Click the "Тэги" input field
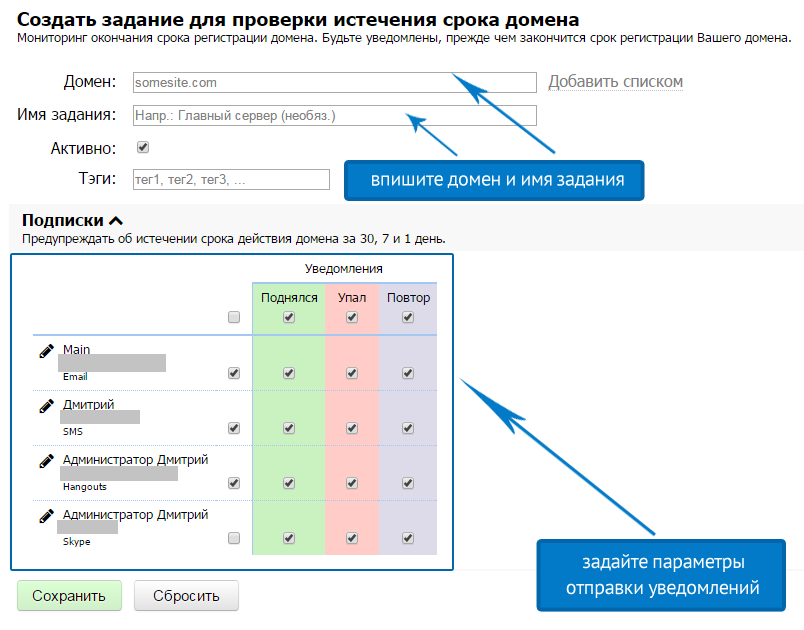The width and height of the screenshot is (804, 630). point(230,179)
